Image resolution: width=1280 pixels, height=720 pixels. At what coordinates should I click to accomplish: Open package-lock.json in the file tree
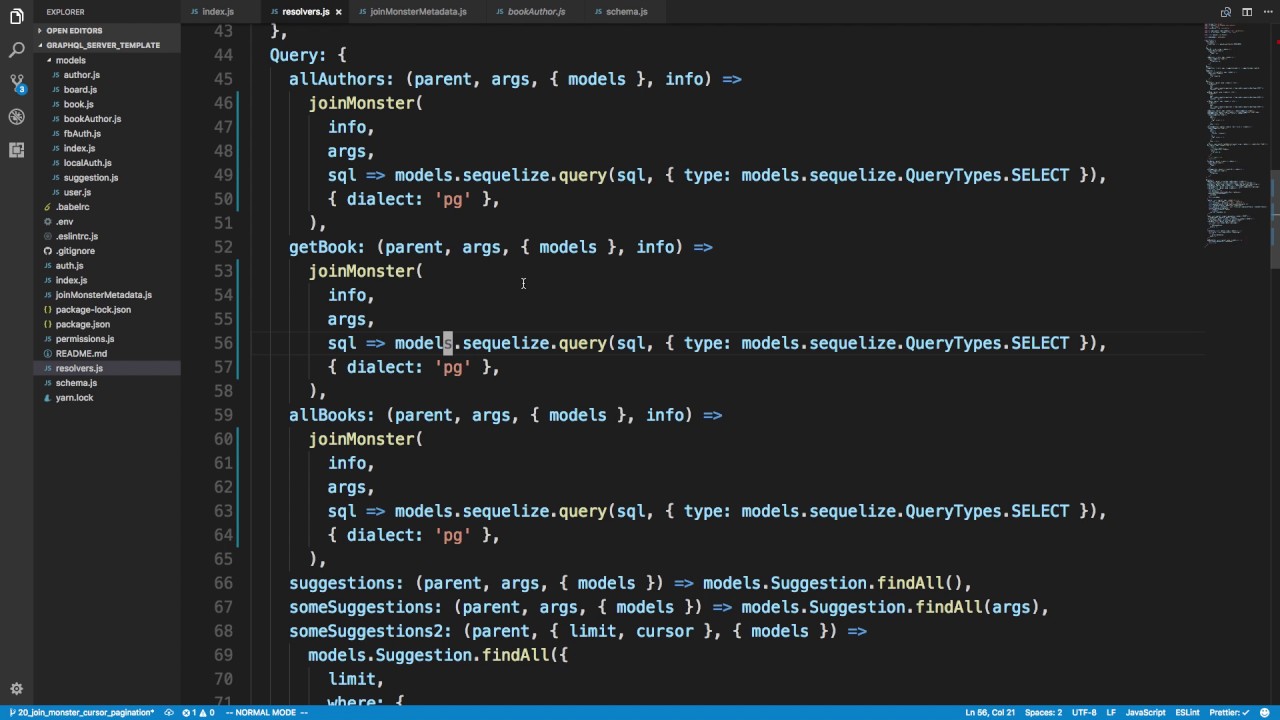(93, 310)
